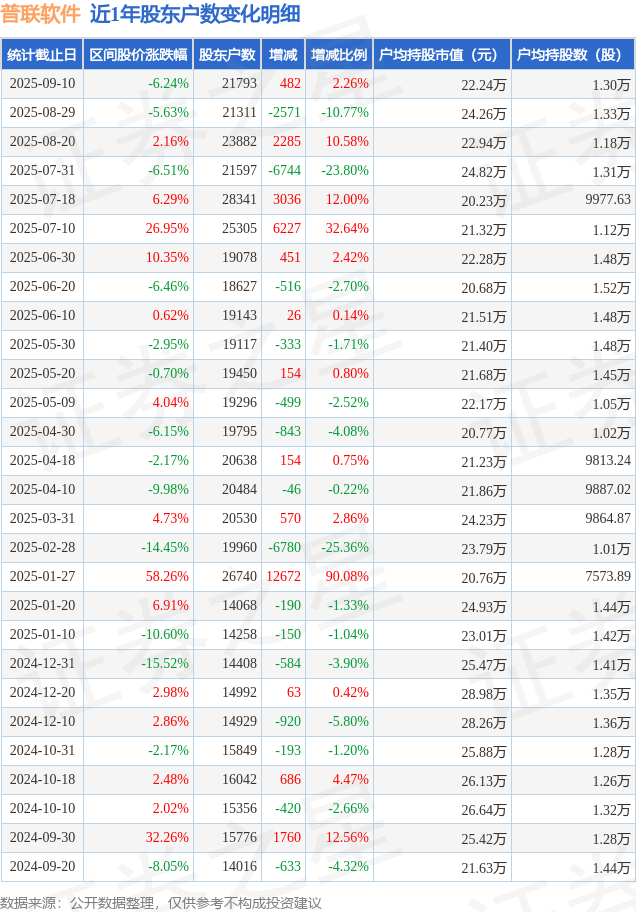This screenshot has width=636, height=912.
Task: Click the 统计截止日 column header
Action: pos(42,55)
